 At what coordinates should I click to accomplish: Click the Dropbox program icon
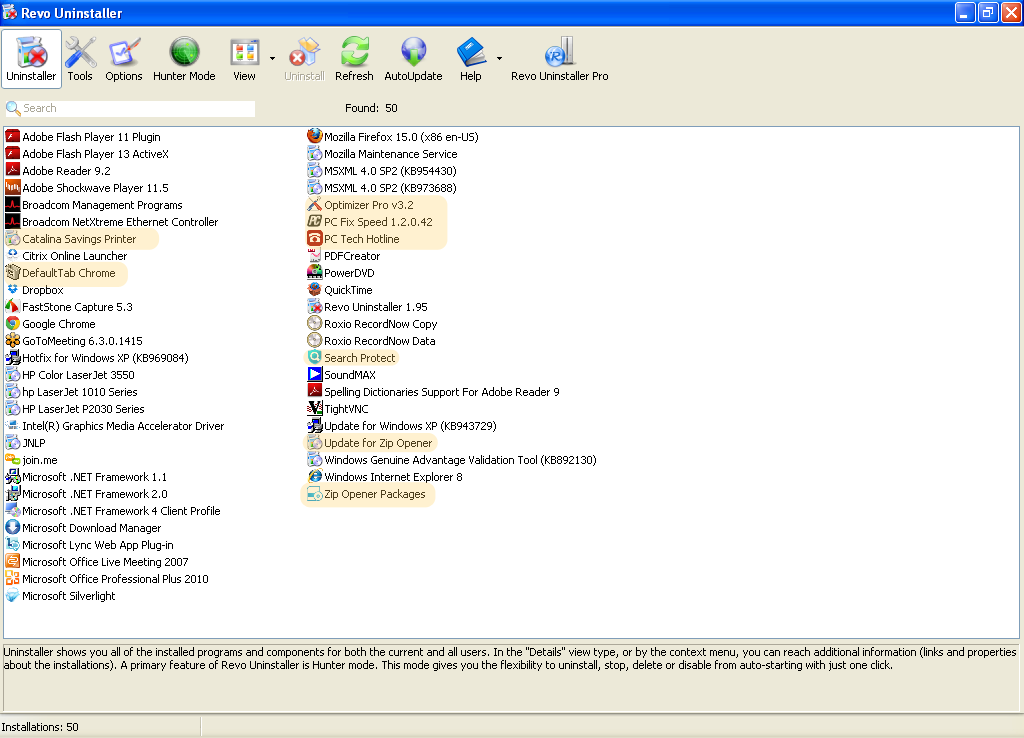pyautogui.click(x=13, y=290)
